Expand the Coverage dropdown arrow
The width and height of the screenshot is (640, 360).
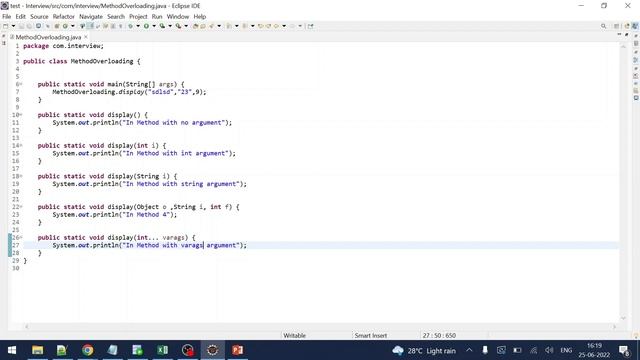[170, 26]
